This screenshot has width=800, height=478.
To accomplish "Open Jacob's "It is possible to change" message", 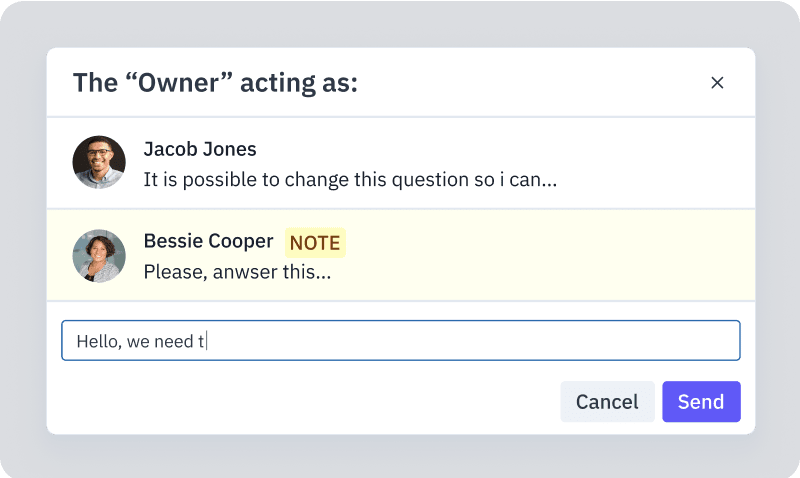I will [350, 180].
